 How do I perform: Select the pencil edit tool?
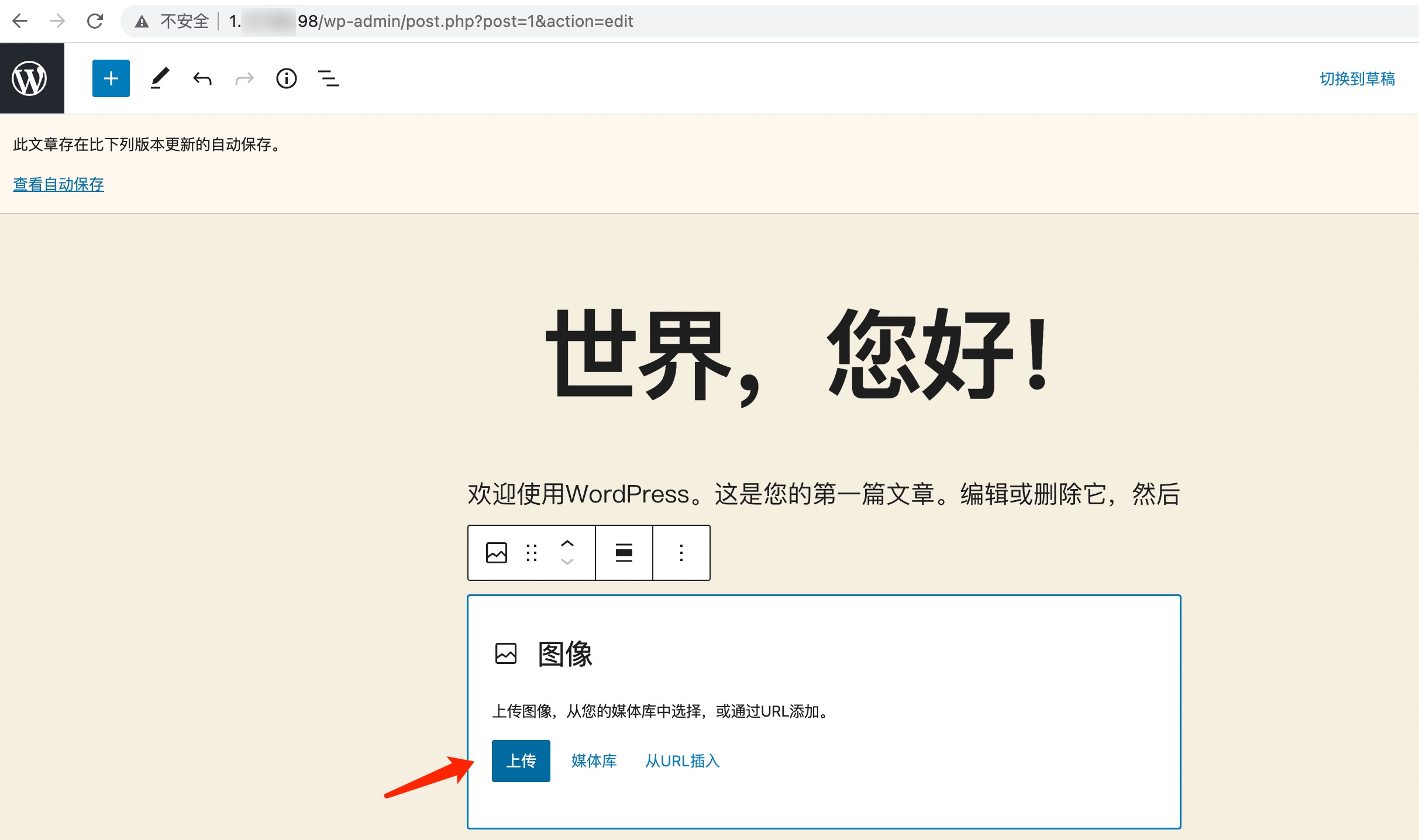[159, 78]
